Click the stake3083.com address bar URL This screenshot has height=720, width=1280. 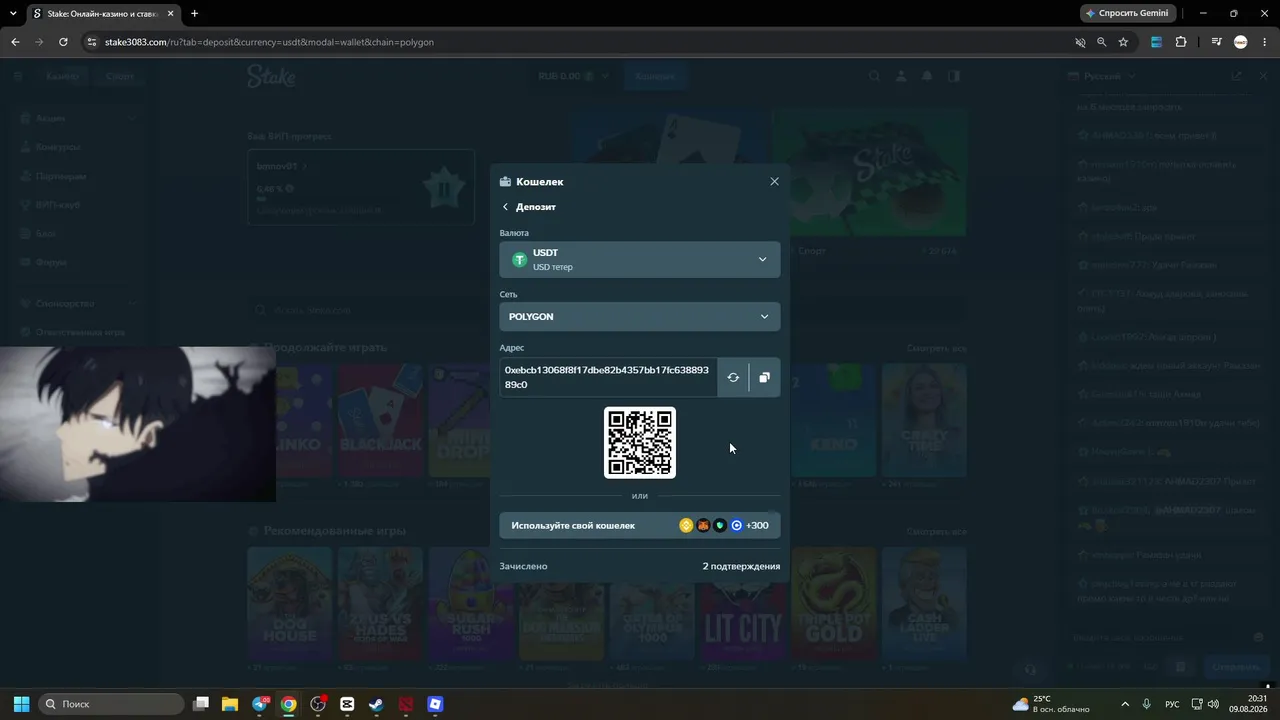tap(269, 42)
